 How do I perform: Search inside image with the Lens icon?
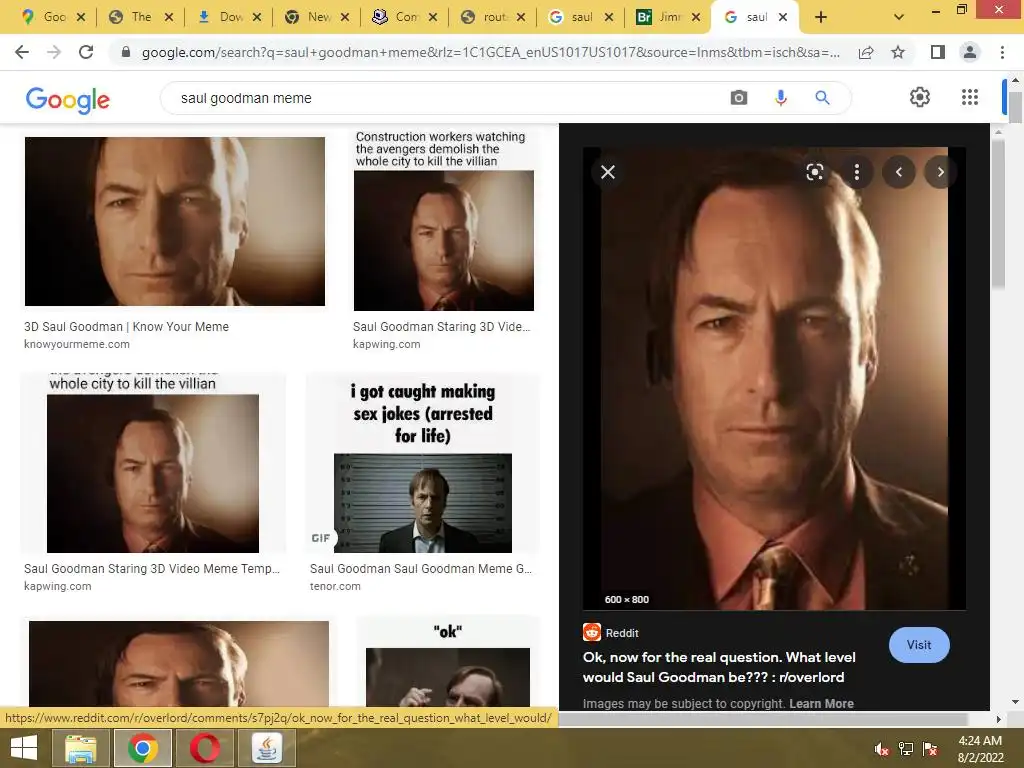(x=814, y=172)
